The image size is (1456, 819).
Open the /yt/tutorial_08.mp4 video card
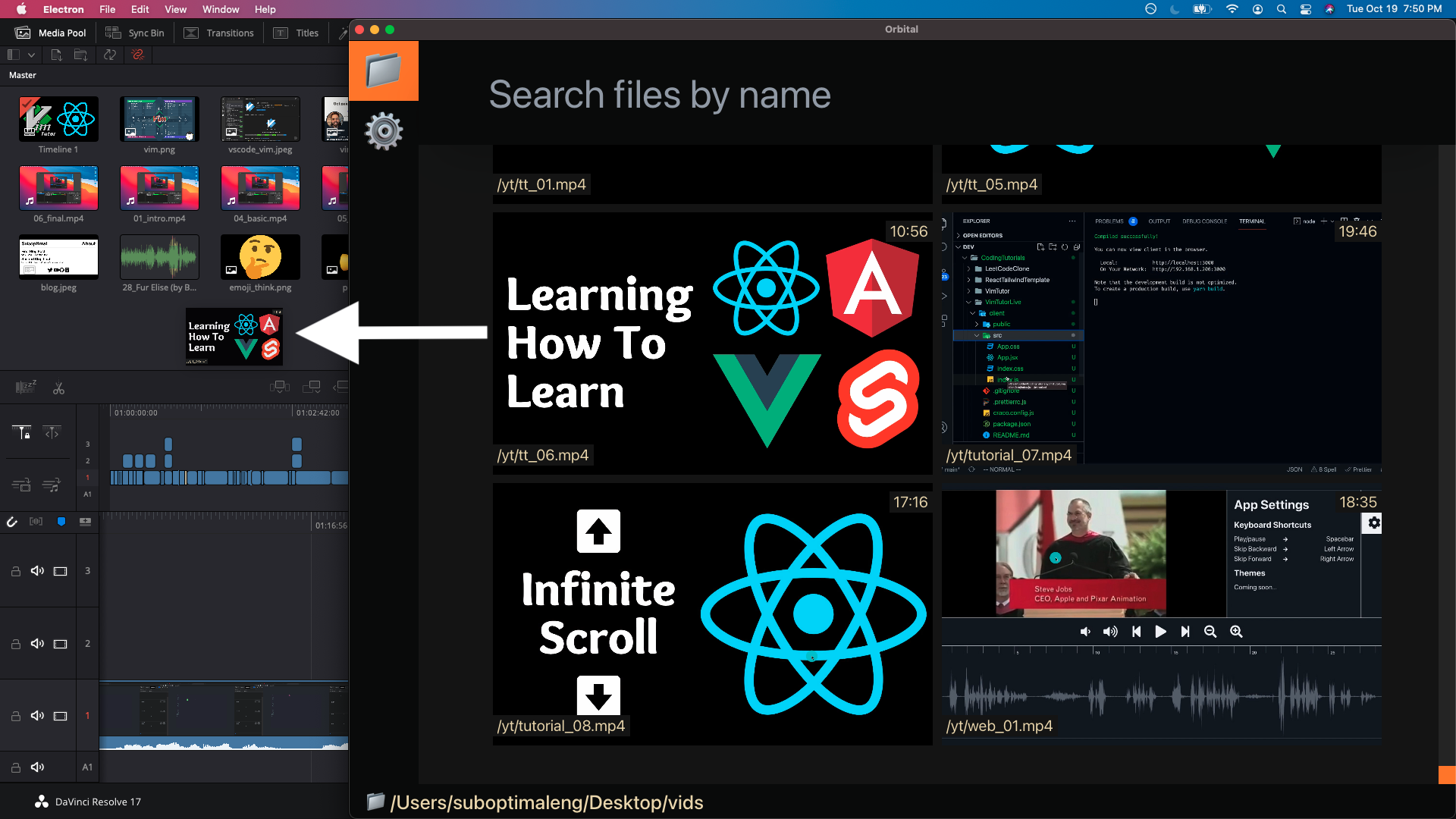pos(713,614)
